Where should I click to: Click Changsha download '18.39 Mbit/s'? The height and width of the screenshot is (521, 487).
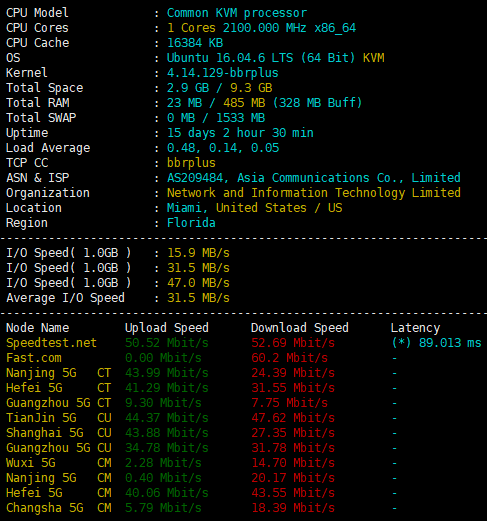[293, 508]
